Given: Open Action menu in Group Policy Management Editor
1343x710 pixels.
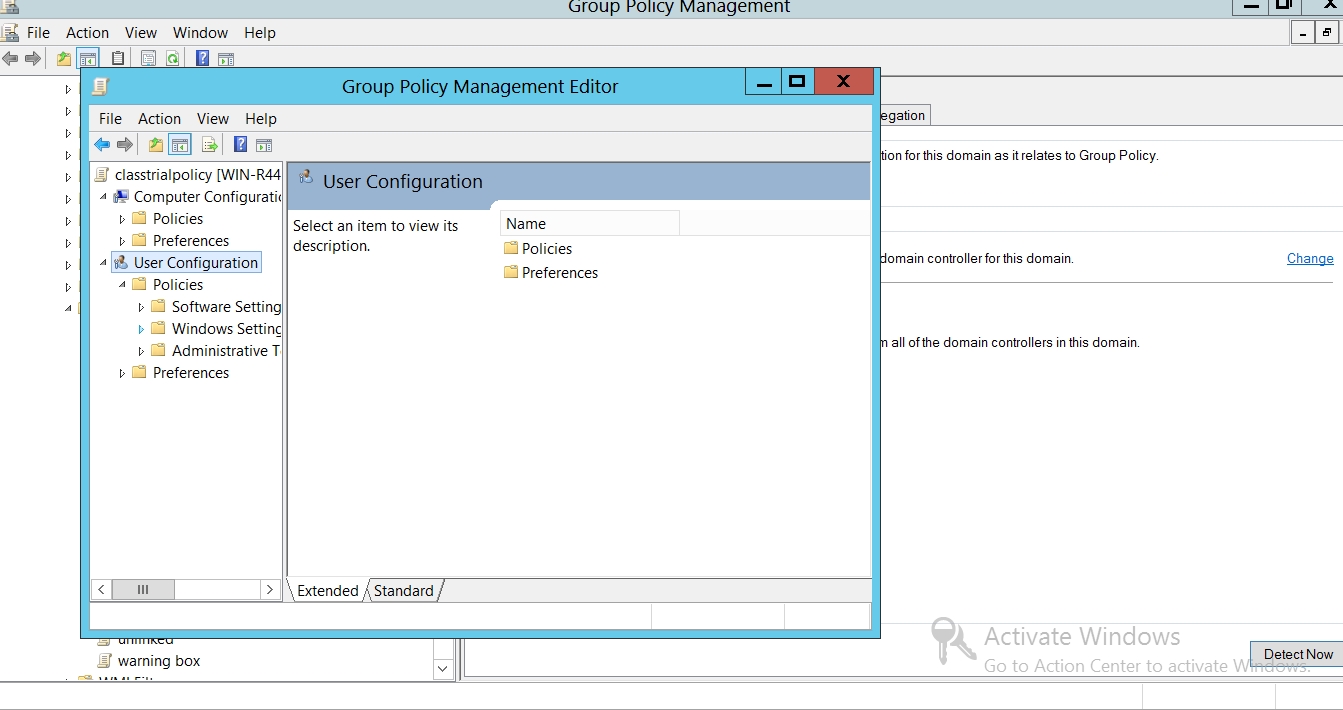Looking at the screenshot, I should click(159, 118).
